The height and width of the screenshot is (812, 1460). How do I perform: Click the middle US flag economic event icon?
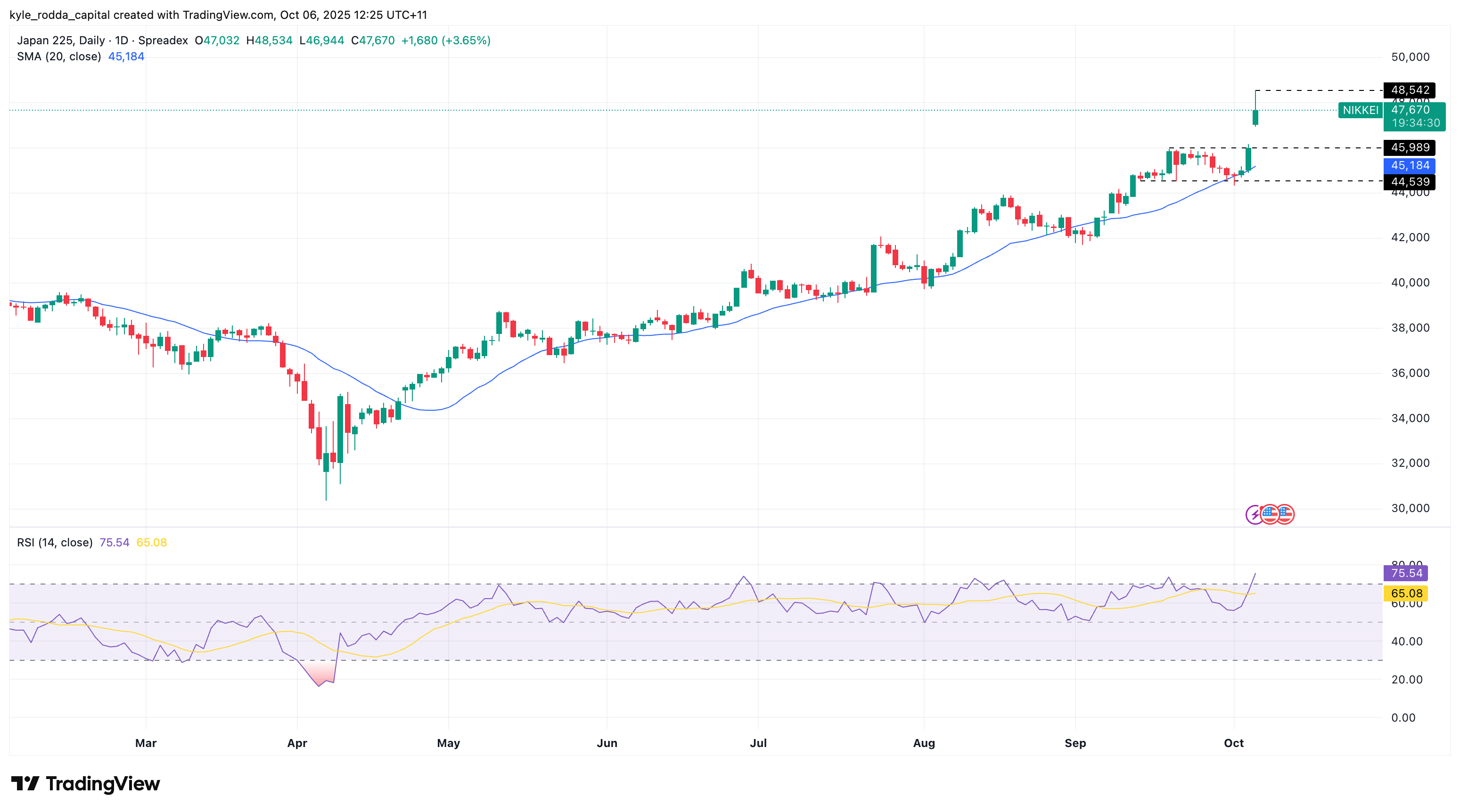pyautogui.click(x=1270, y=514)
